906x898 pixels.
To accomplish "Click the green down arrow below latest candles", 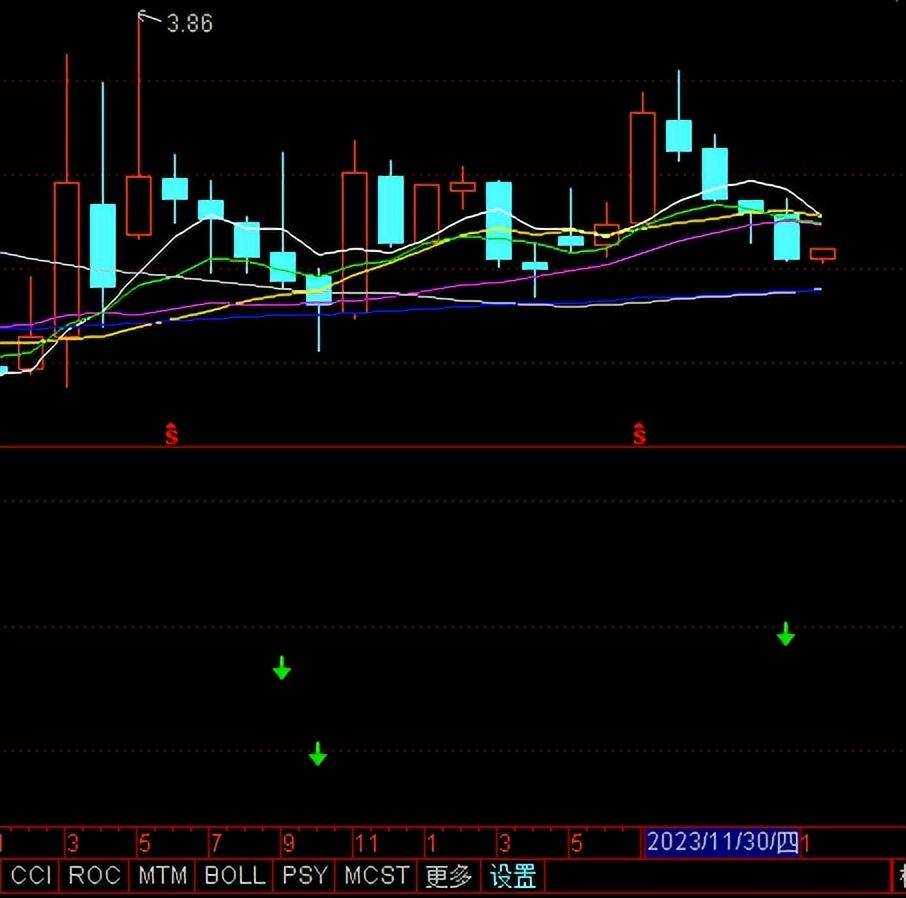I will tap(785, 633).
